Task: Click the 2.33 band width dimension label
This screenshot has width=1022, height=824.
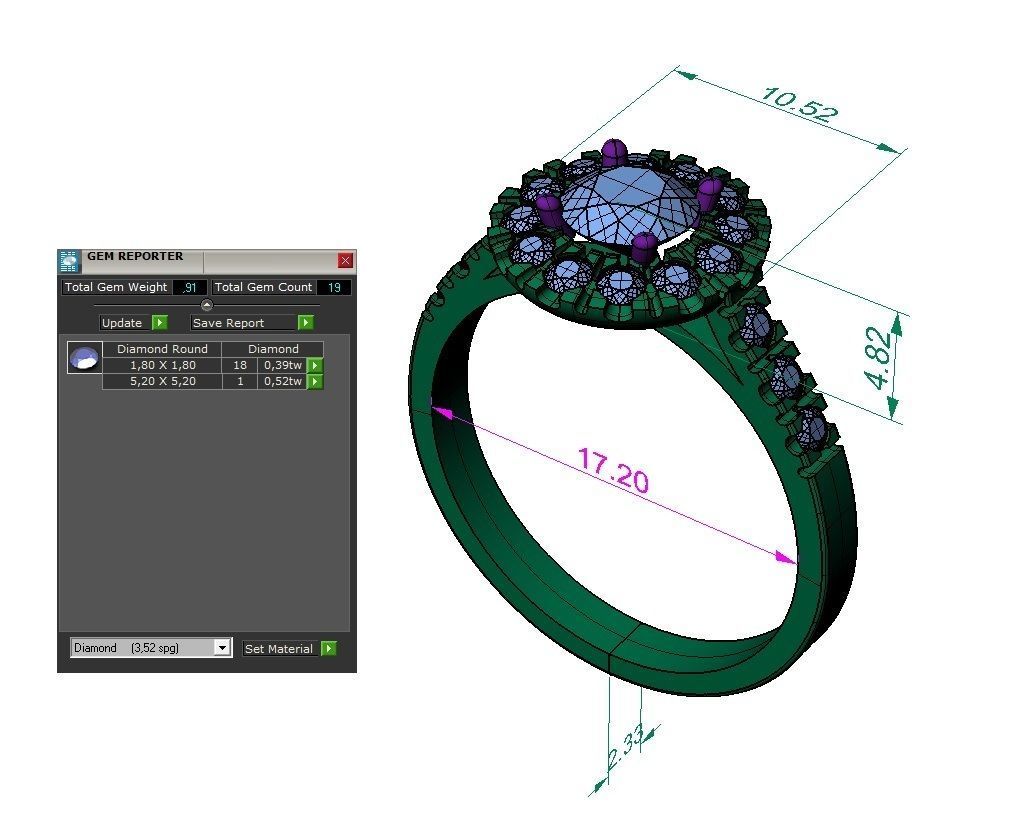Action: pyautogui.click(x=626, y=747)
